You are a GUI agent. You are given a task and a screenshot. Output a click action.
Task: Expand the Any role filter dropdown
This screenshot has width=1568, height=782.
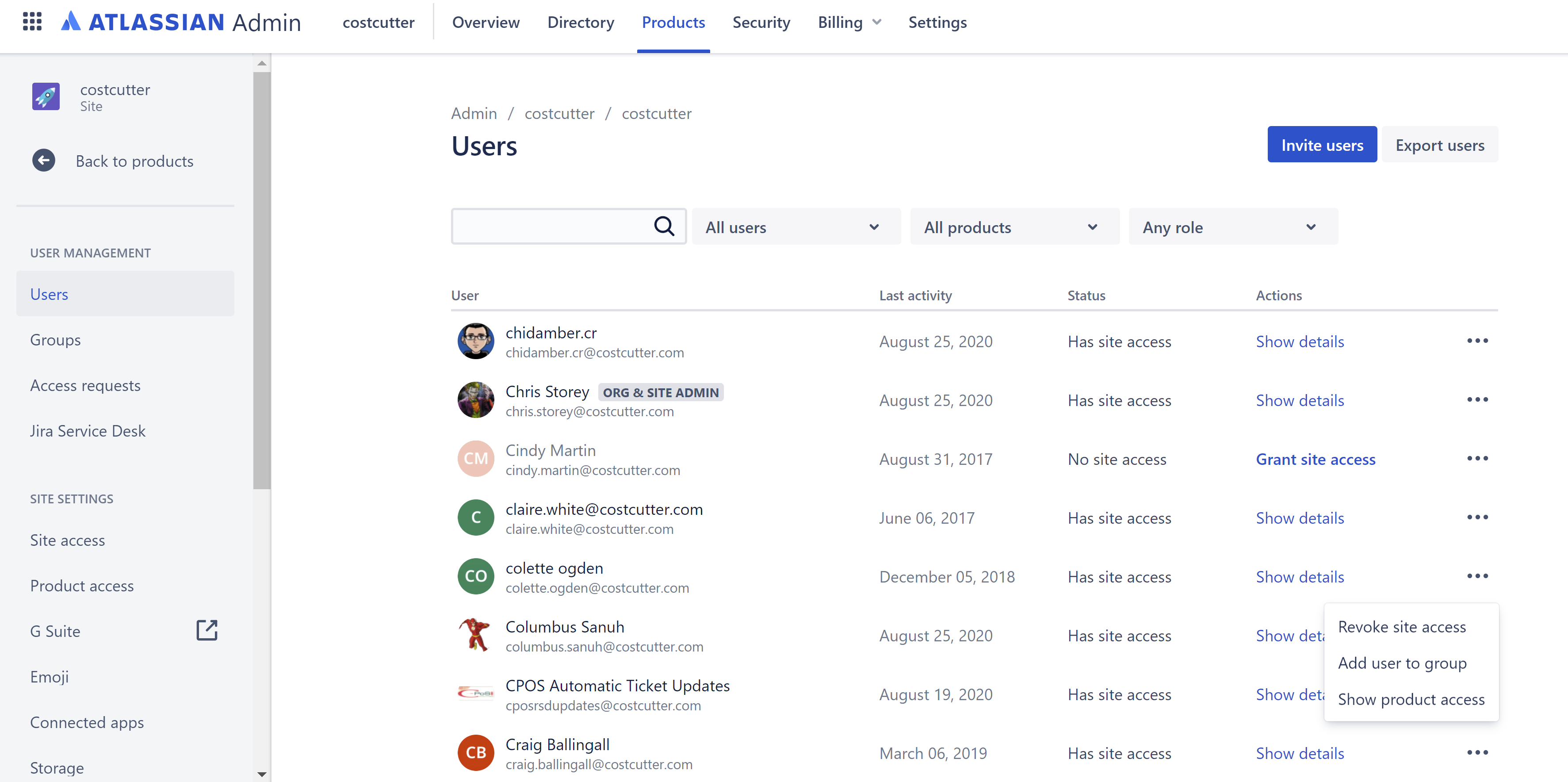1233,227
